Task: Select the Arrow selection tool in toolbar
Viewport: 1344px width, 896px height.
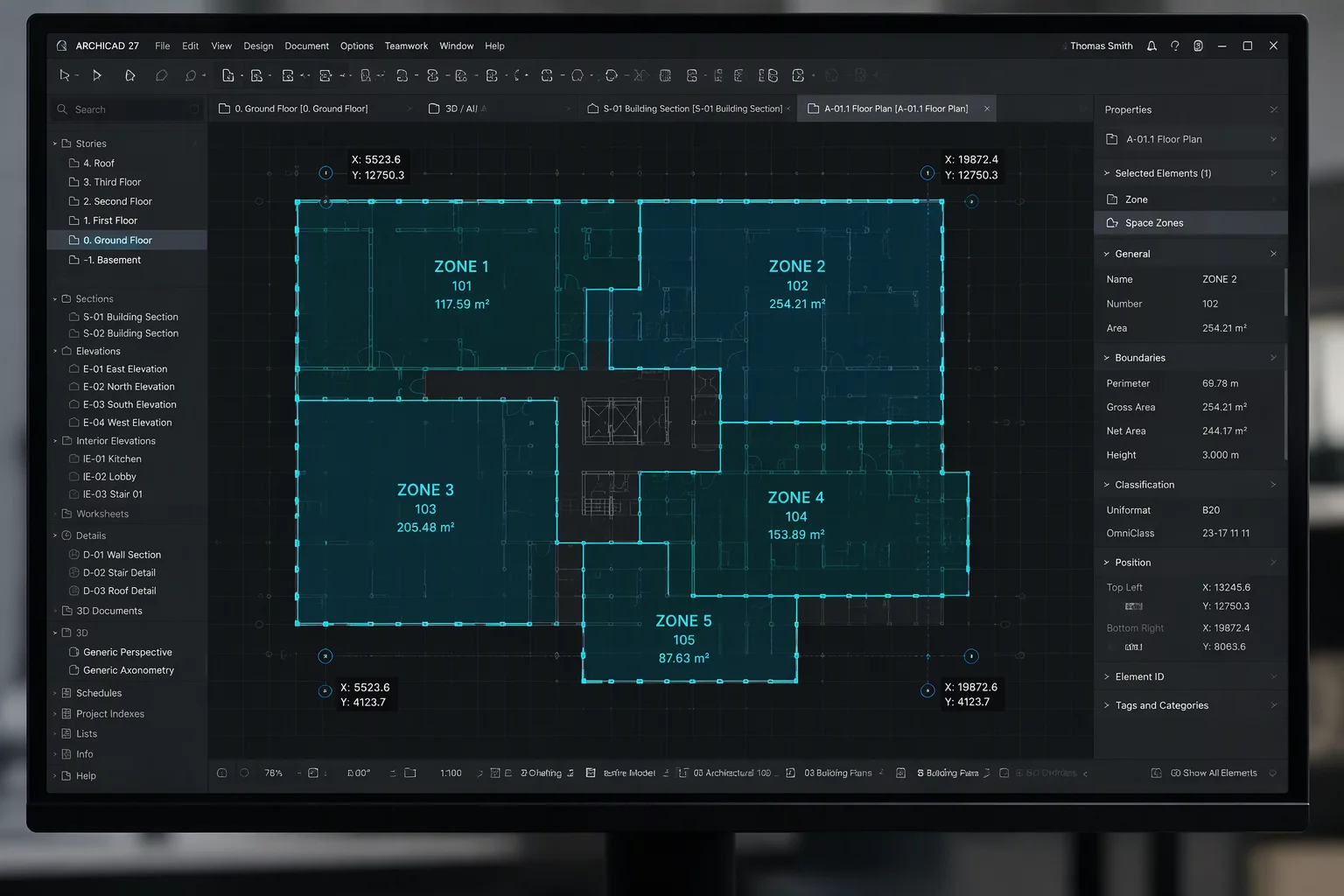Action: pos(64,75)
